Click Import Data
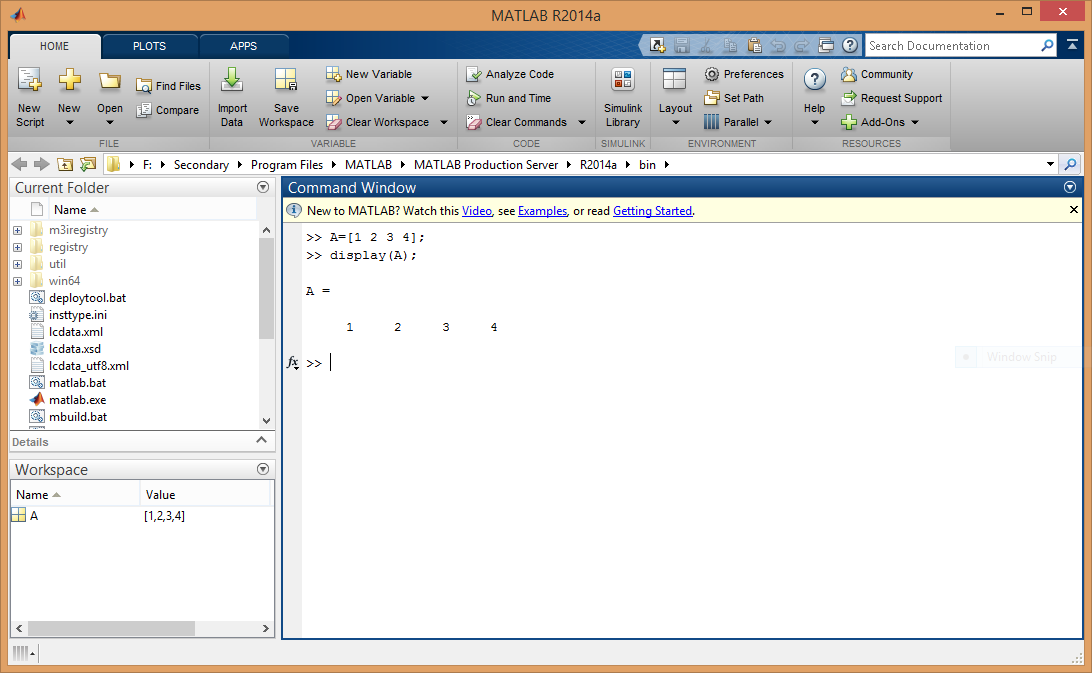1092x673 pixels. click(x=232, y=98)
